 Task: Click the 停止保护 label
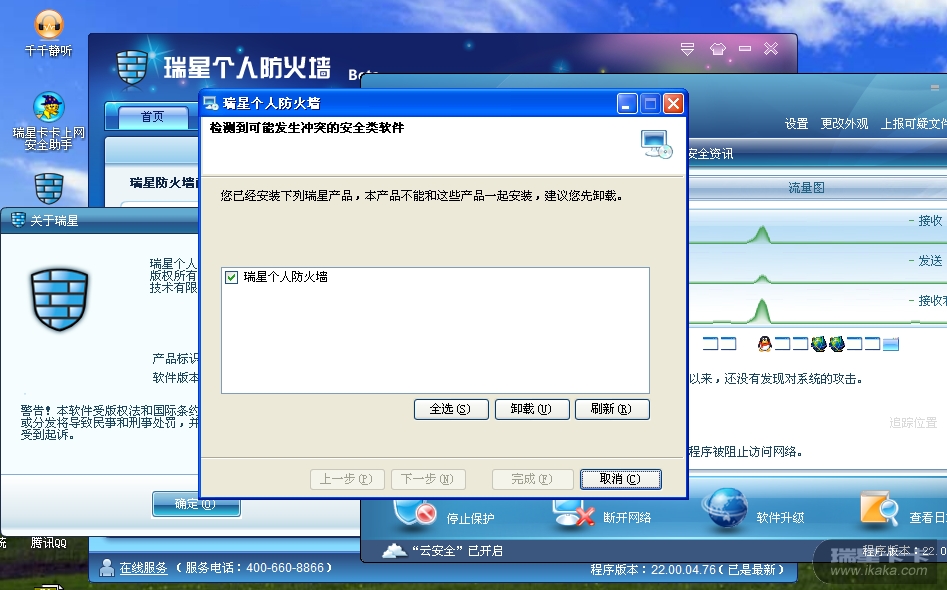[470, 518]
